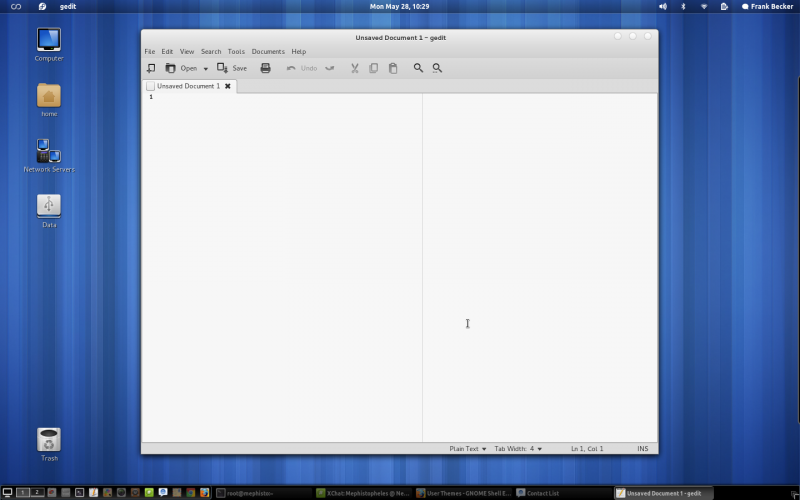Close the Unsaved Document 1 tab
The image size is (800, 500).
click(x=228, y=86)
